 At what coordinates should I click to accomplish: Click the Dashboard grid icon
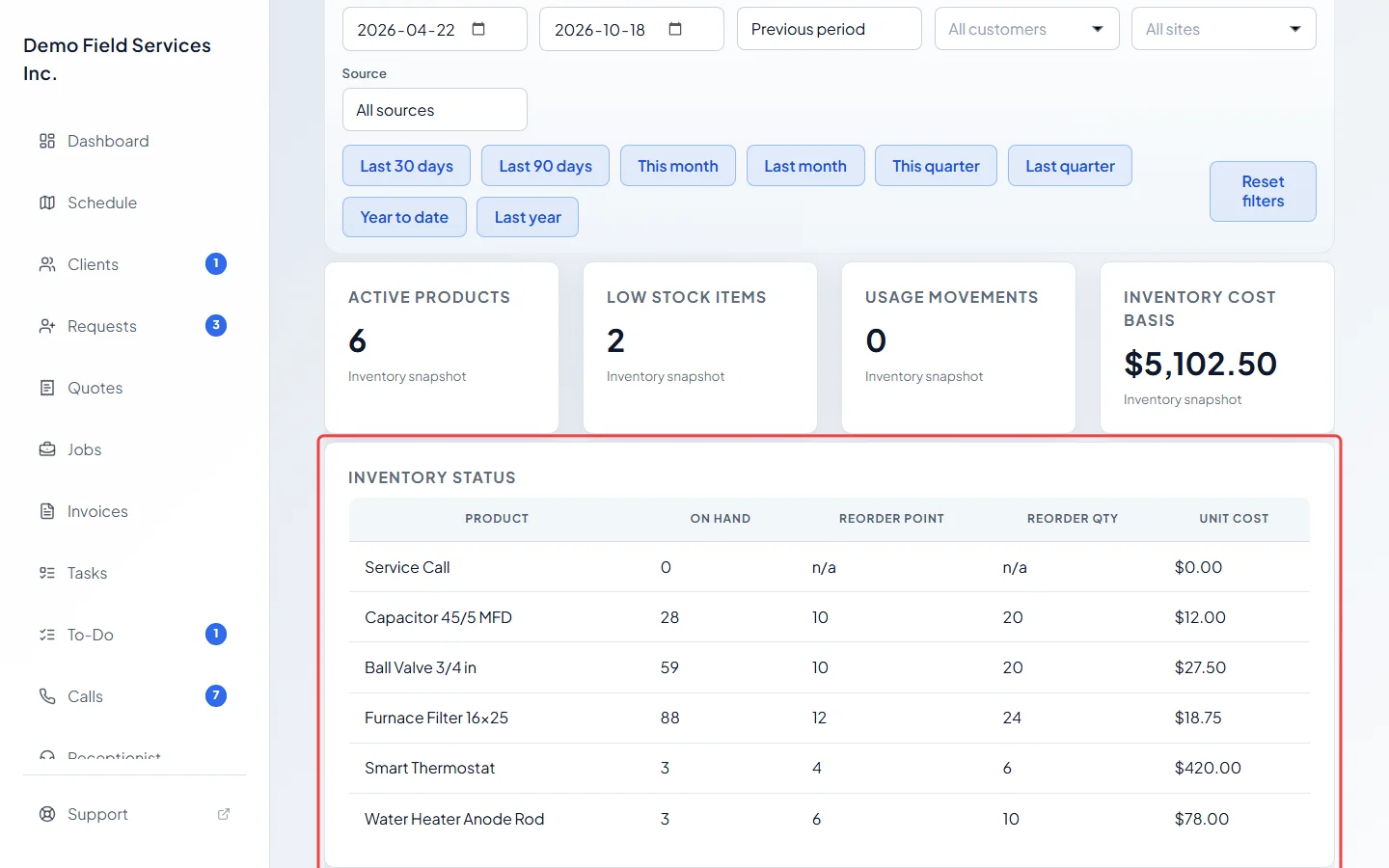click(47, 141)
